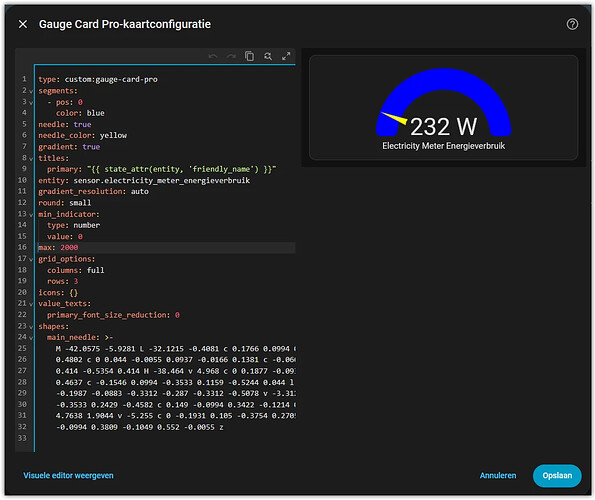The image size is (595, 500).
Task: Open search and replace in code editor
Action: tap(268, 56)
